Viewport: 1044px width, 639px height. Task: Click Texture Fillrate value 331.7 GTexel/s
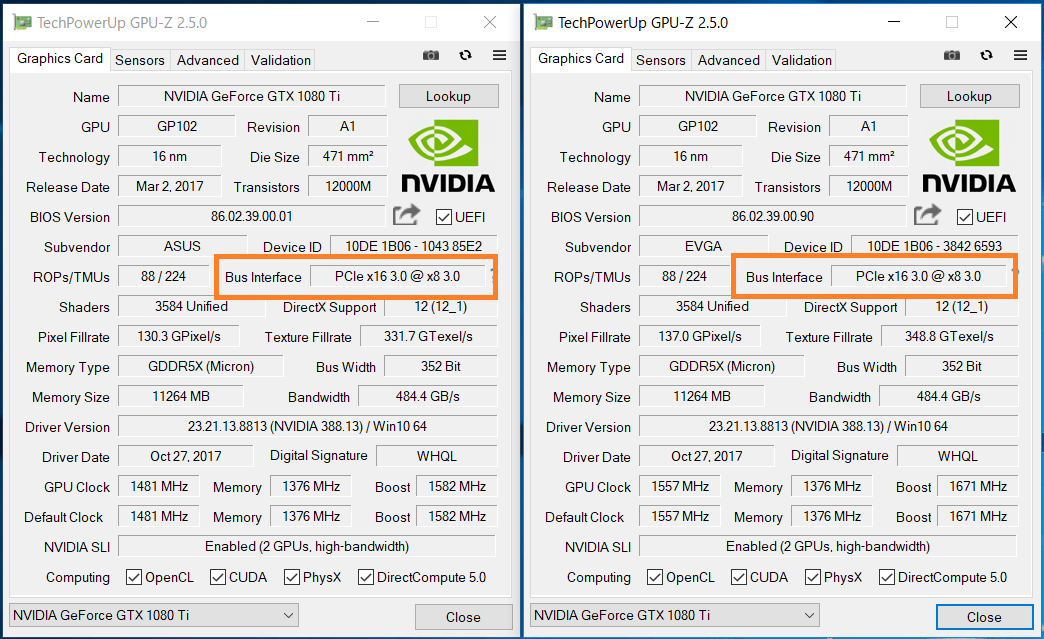point(428,336)
